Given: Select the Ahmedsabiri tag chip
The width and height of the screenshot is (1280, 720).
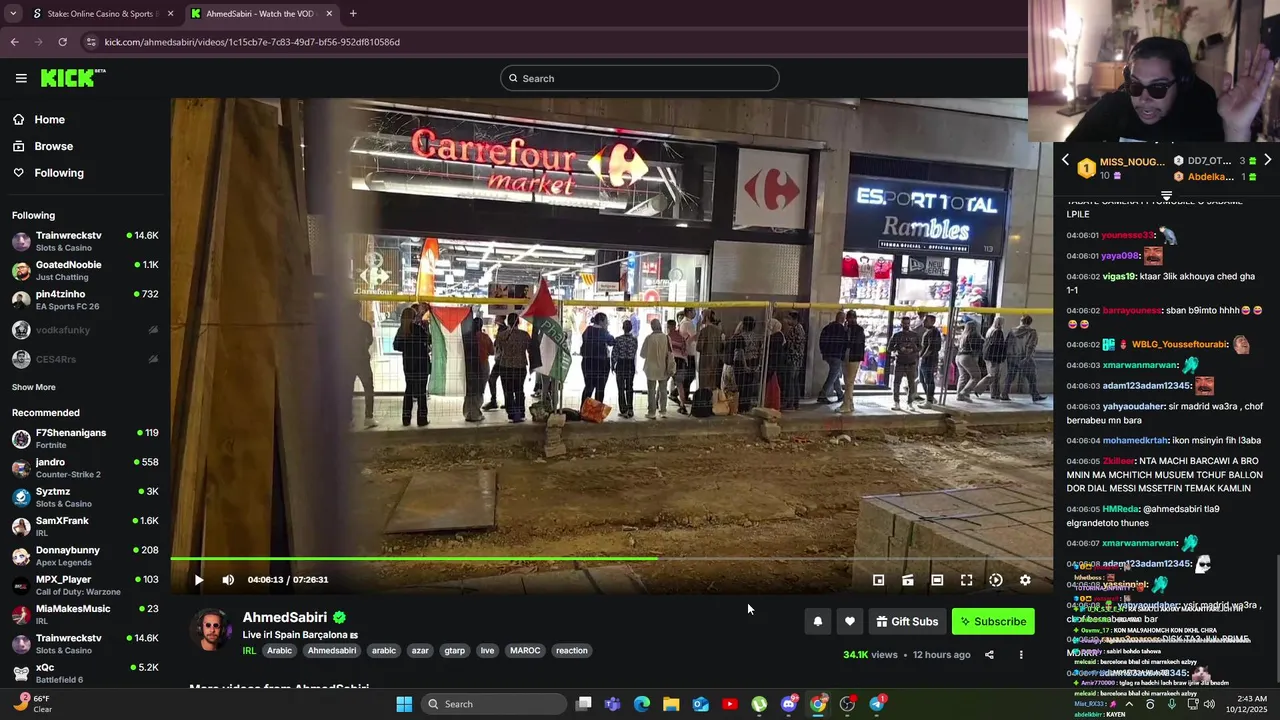Looking at the screenshot, I should (332, 651).
